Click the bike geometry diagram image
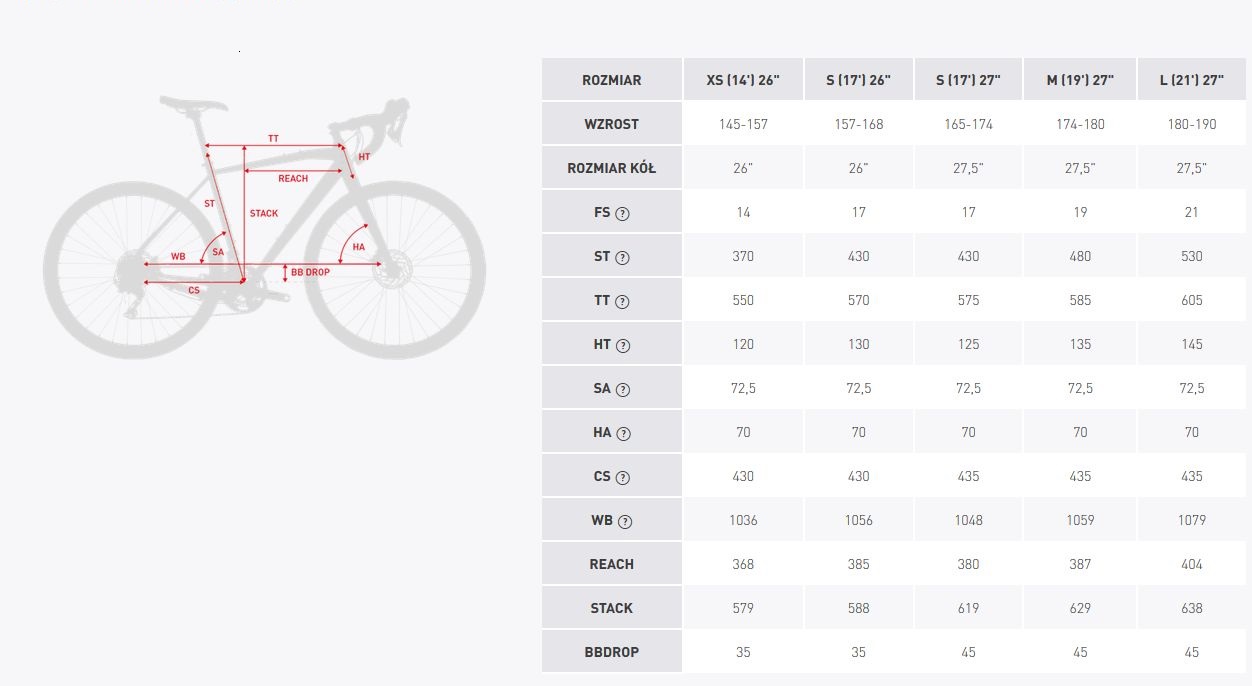The height and width of the screenshot is (686, 1252). (264, 227)
